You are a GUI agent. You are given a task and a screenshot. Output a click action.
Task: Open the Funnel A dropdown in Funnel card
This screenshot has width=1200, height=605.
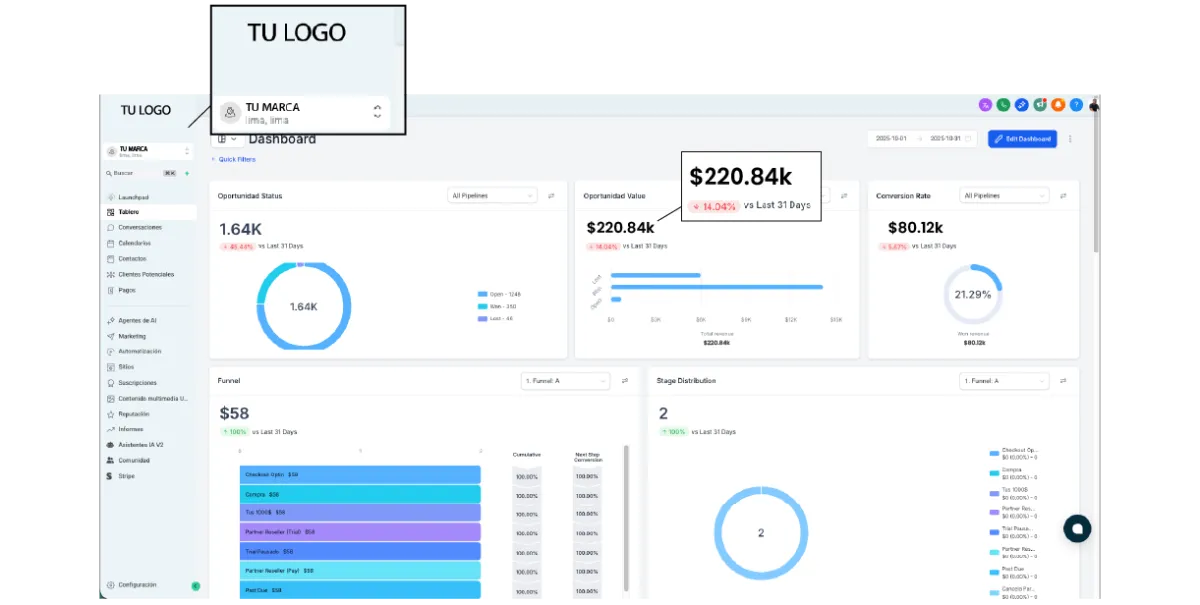tap(566, 381)
